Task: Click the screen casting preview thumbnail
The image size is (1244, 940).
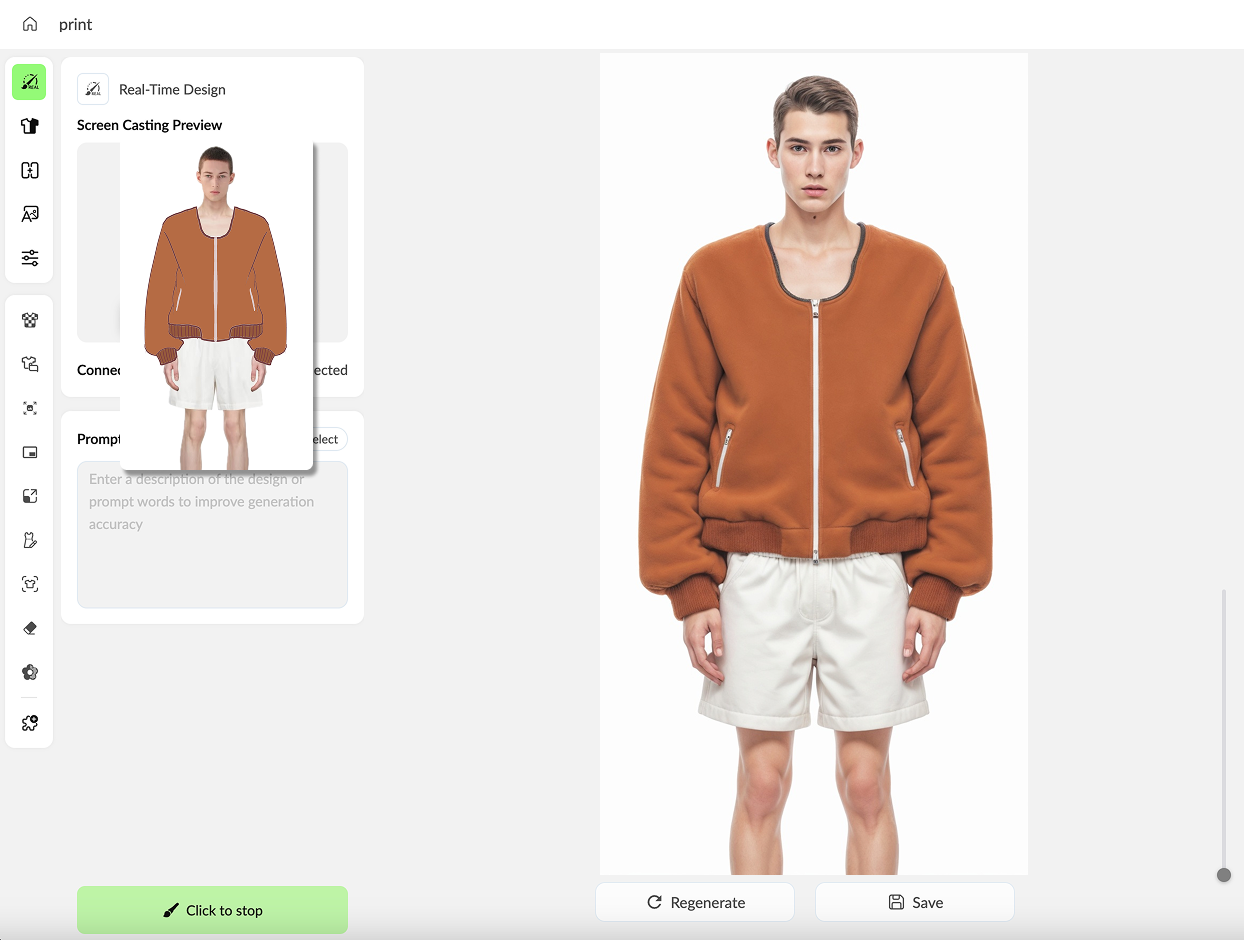Action: pos(216,305)
